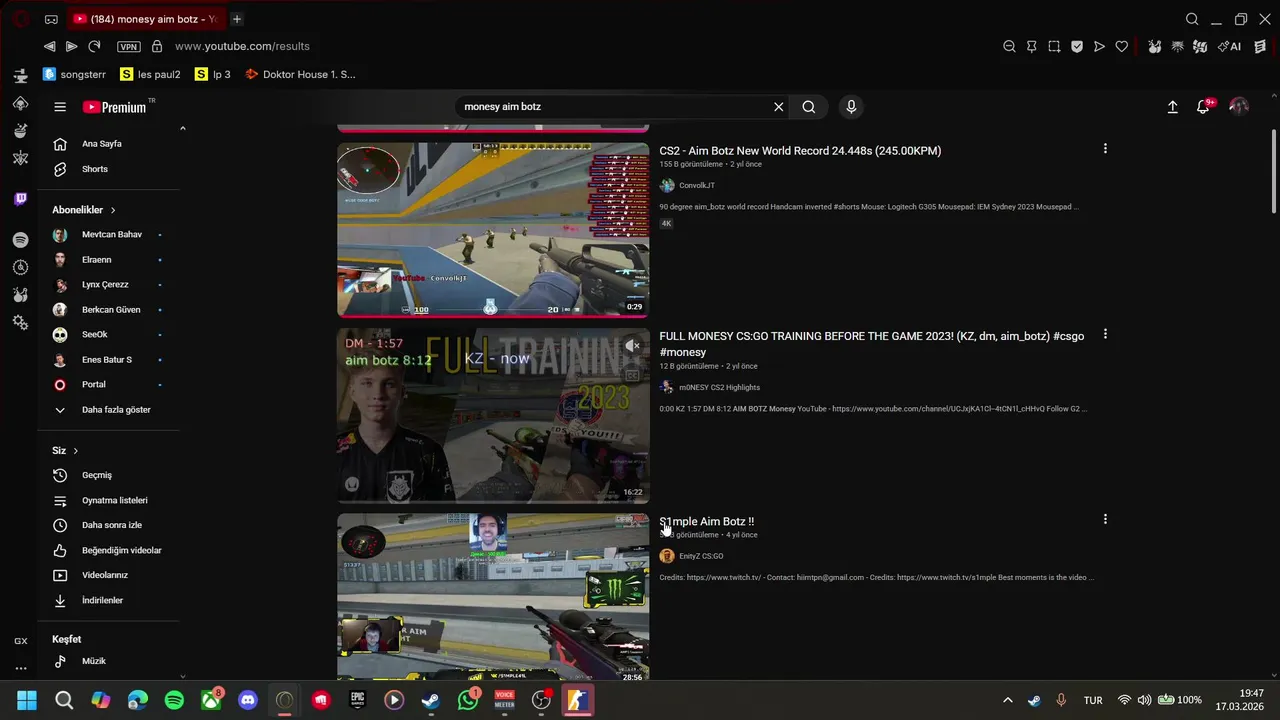Viewport: 1280px width, 720px height.
Task: Click the magnifier search button
Action: tap(809, 107)
